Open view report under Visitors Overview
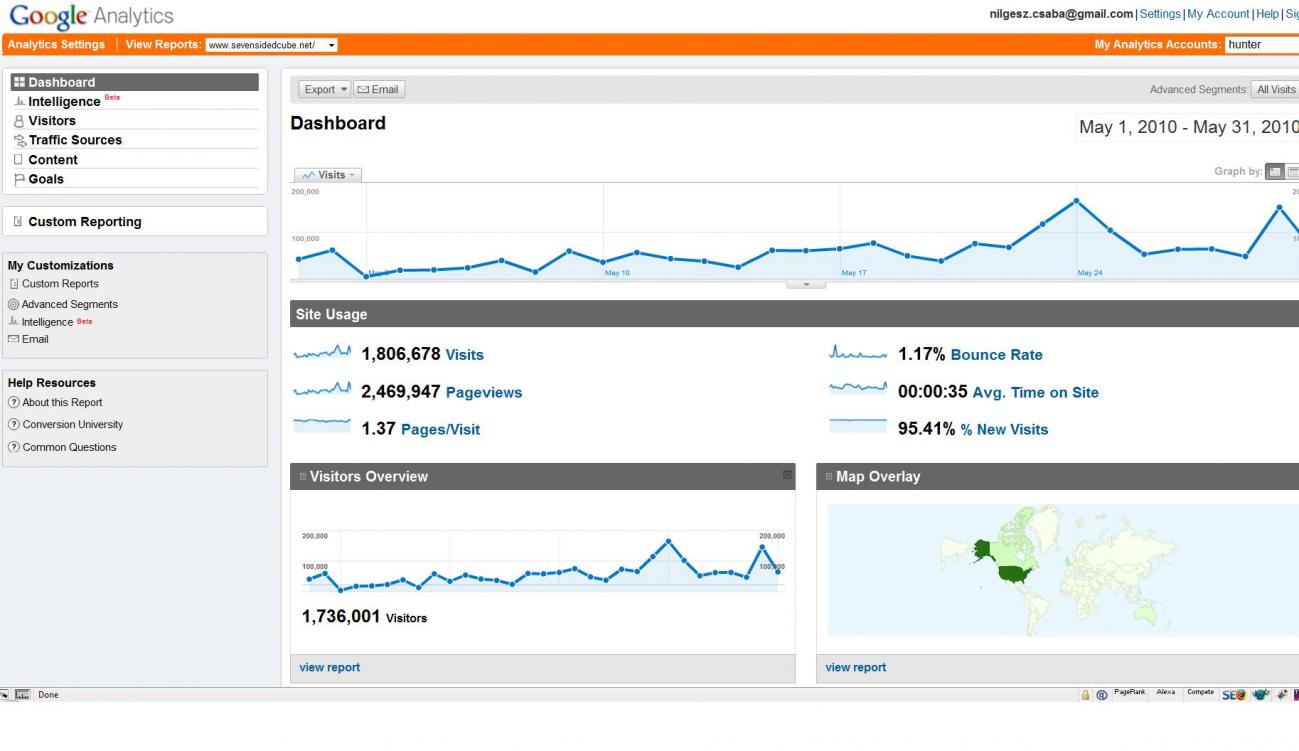The height and width of the screenshot is (751, 1299). (x=330, y=668)
